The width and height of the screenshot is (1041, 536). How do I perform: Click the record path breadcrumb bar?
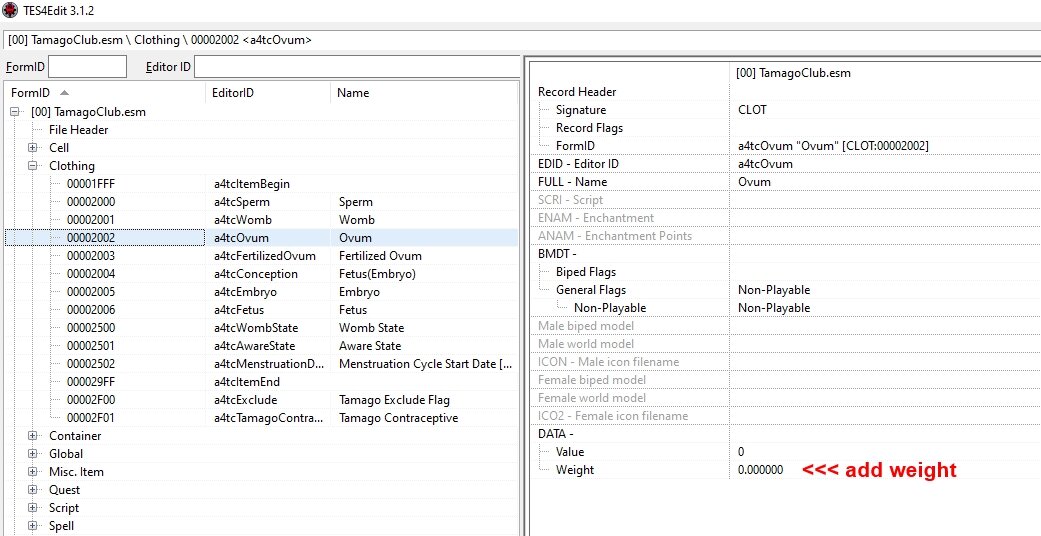point(522,40)
